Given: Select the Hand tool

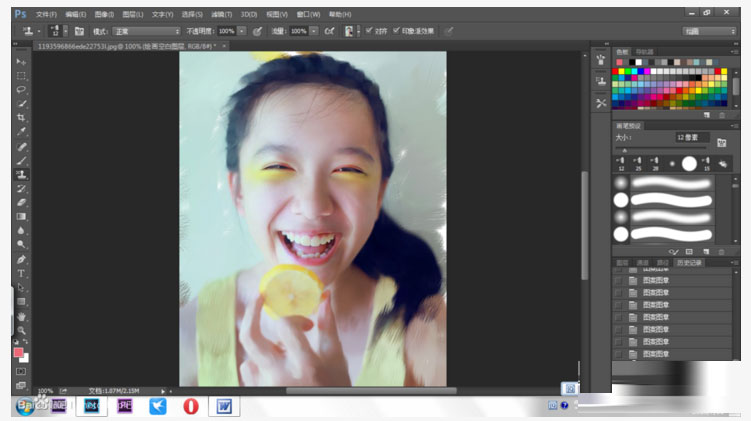Looking at the screenshot, I should [21, 317].
